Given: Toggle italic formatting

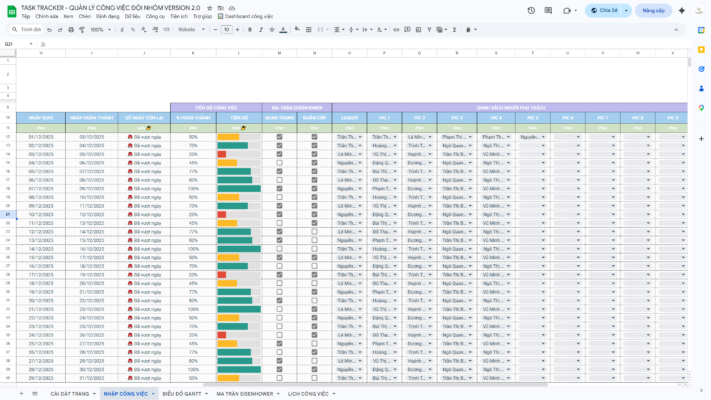Looking at the screenshot, I should [x=261, y=29].
